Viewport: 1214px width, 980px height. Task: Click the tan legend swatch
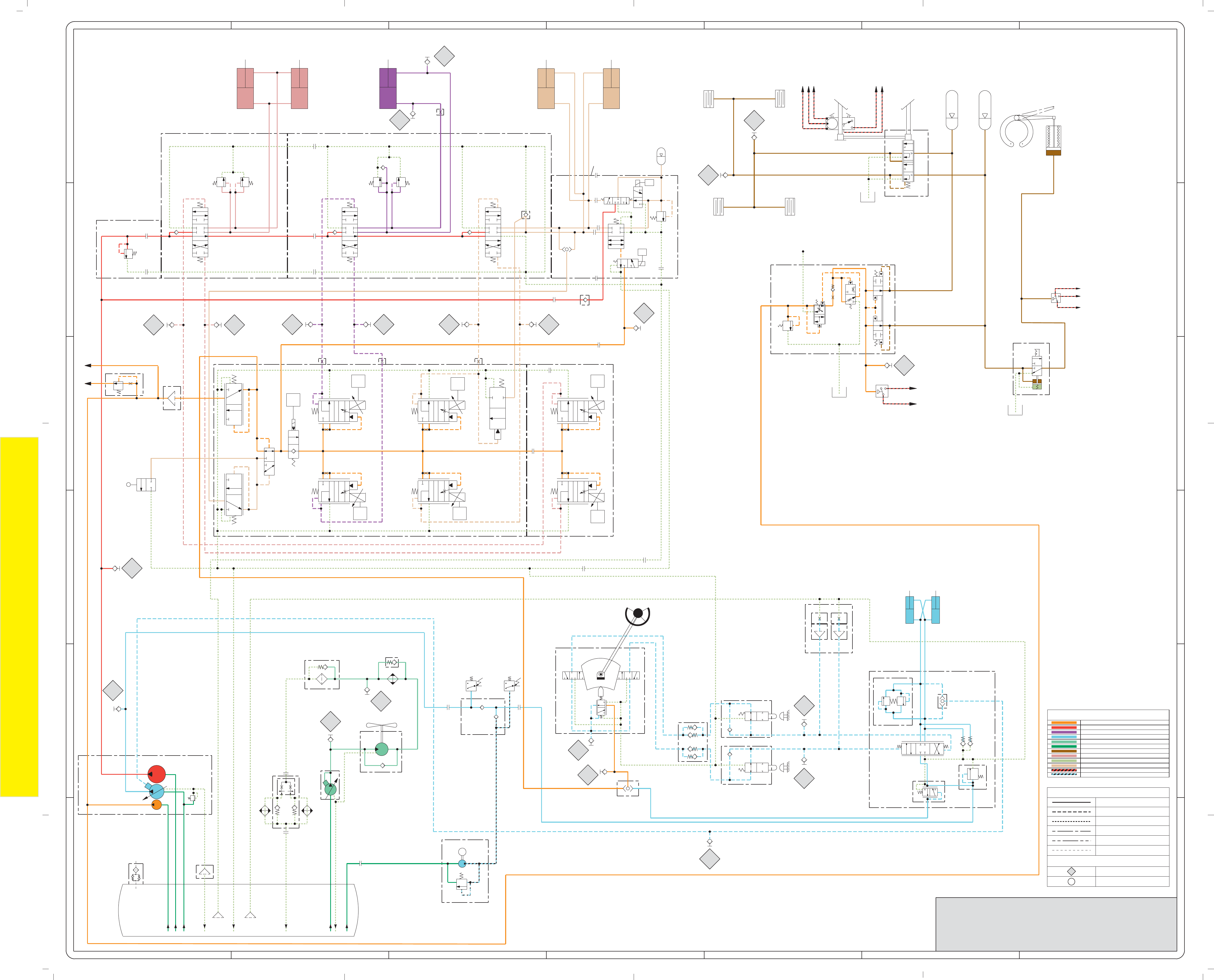point(1064,765)
